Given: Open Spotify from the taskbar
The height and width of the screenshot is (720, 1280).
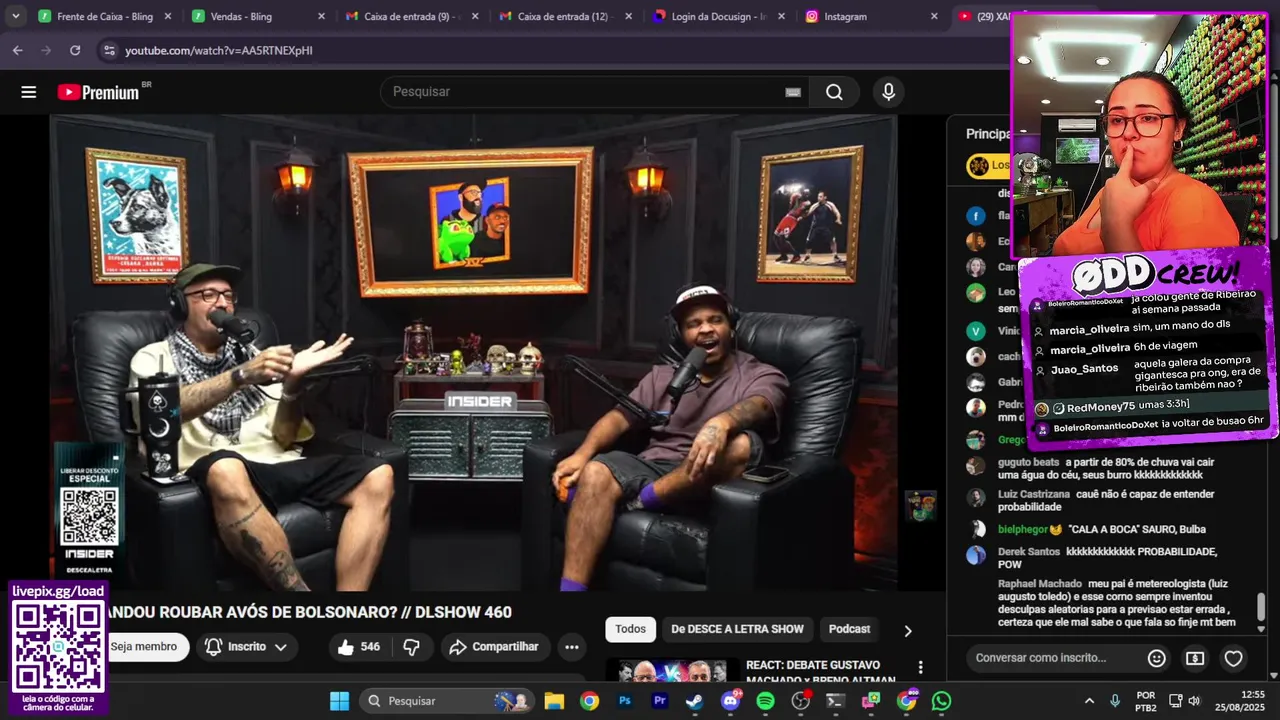Looking at the screenshot, I should [x=766, y=701].
